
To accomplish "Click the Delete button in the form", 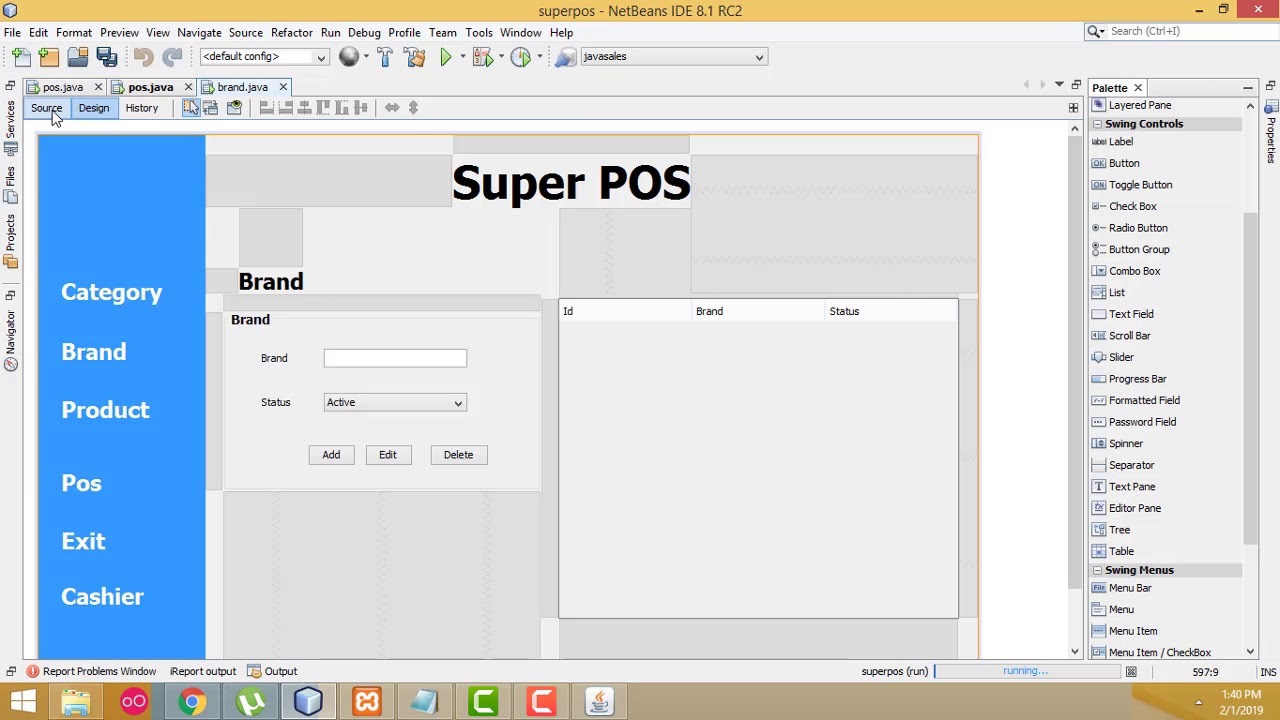I will click(x=458, y=455).
